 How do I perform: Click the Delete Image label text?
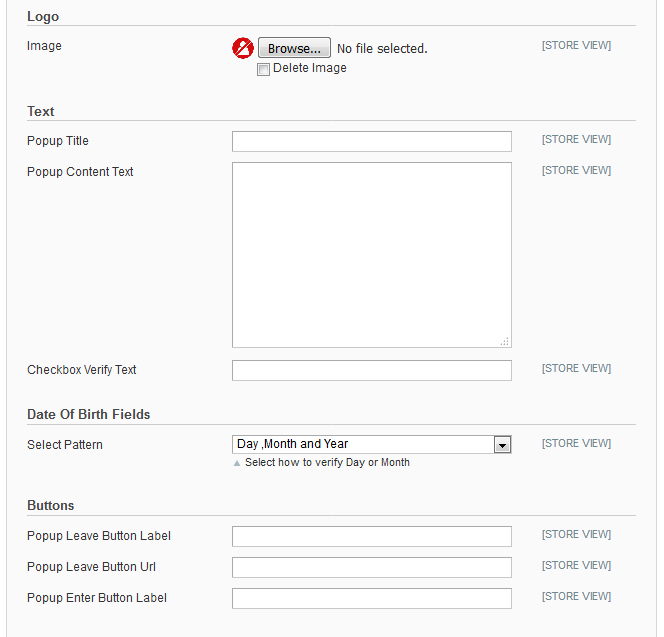[310, 68]
